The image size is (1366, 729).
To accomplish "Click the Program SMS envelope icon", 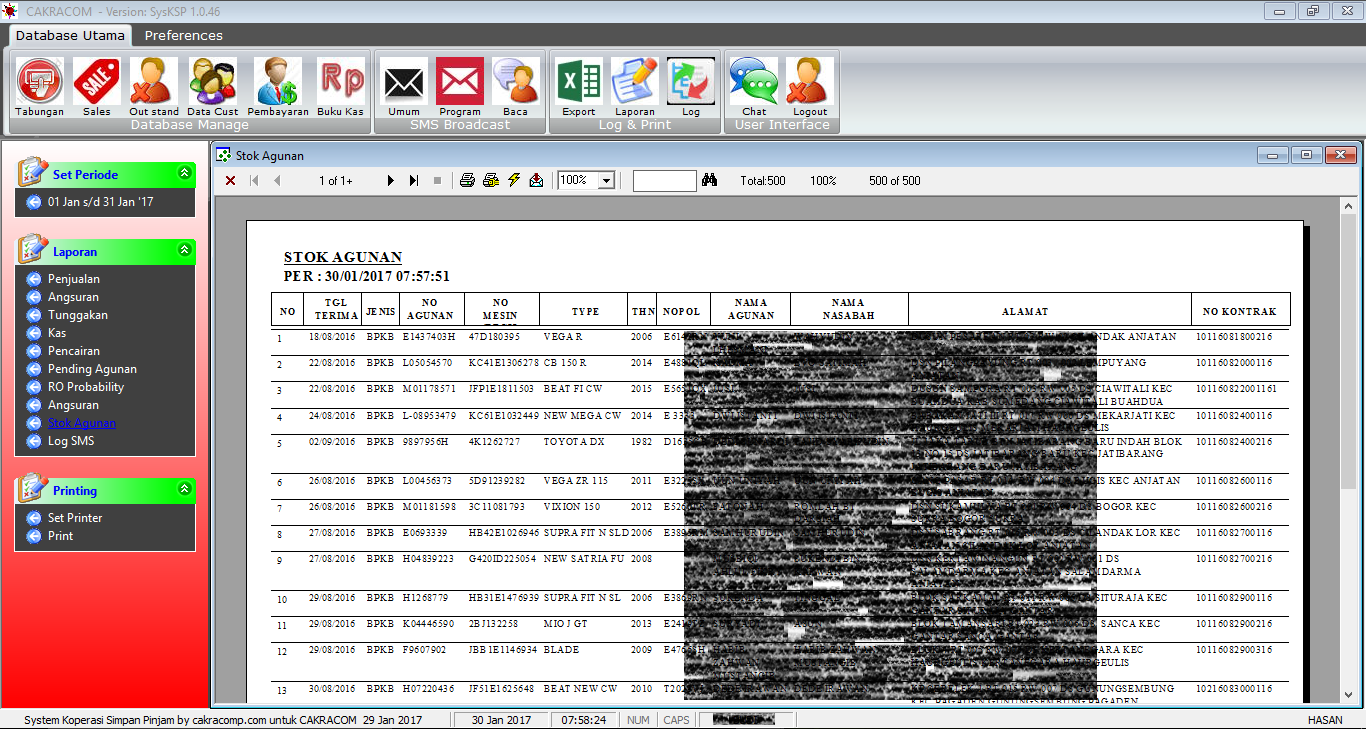I will coord(460,82).
